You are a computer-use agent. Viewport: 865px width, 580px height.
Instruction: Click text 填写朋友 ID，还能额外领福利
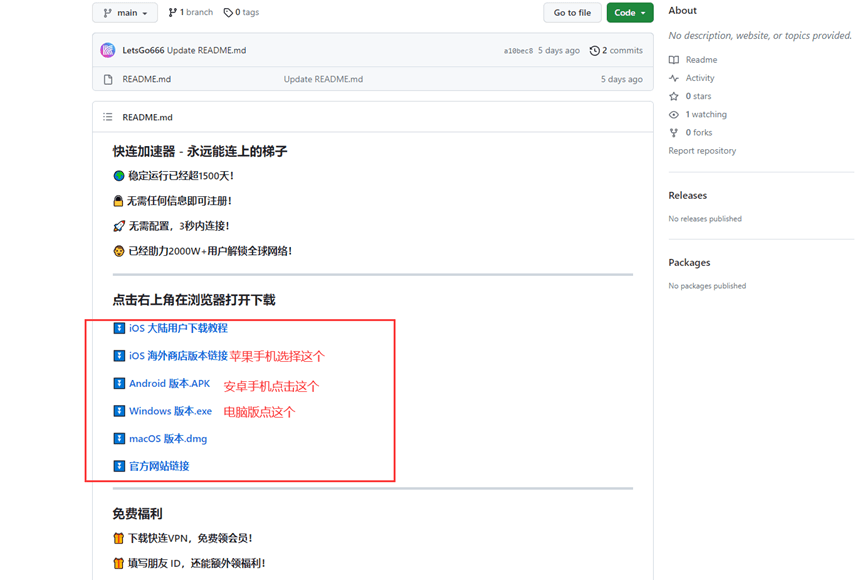196,563
